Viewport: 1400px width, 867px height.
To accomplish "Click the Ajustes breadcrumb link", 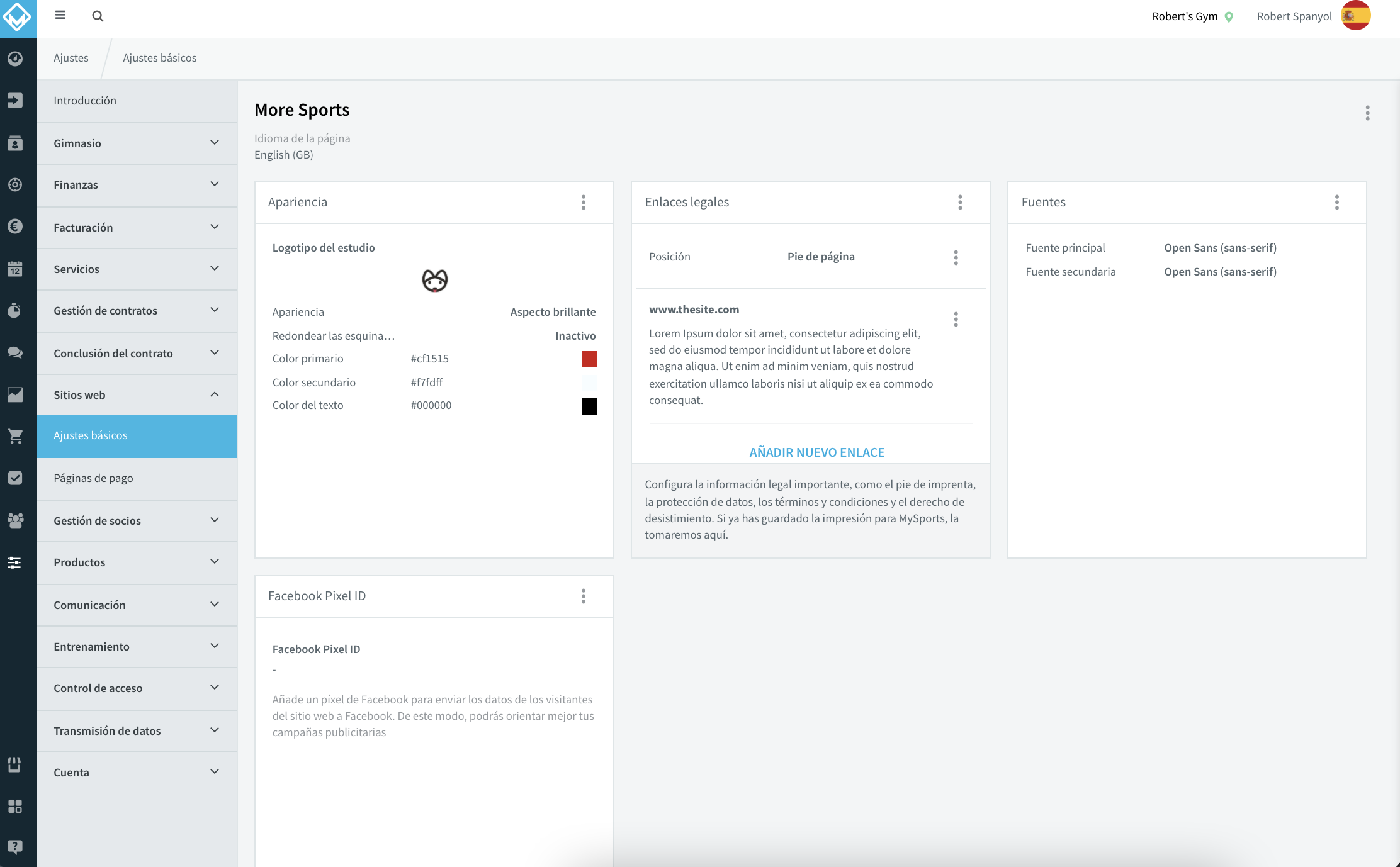I will click(71, 58).
